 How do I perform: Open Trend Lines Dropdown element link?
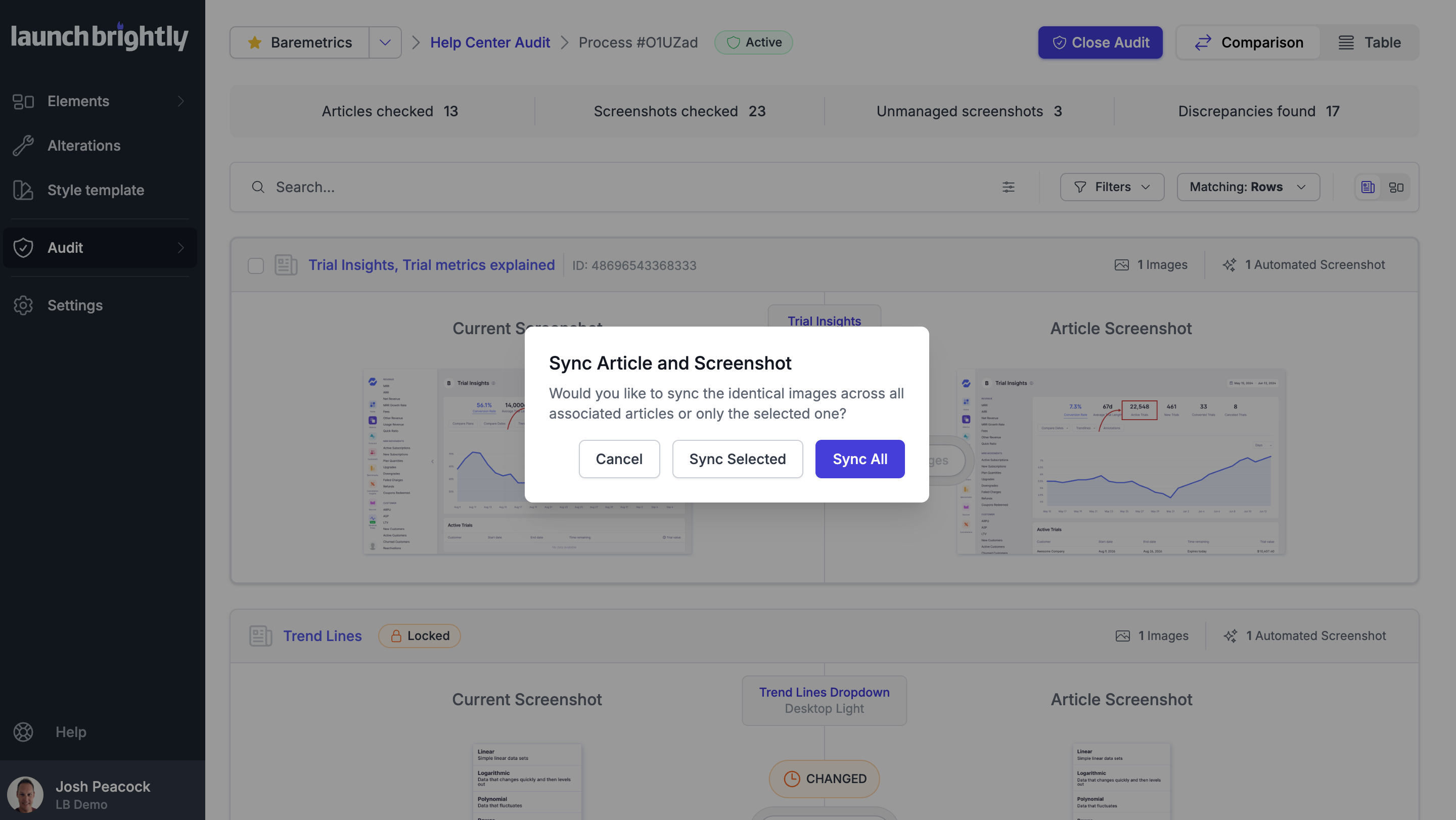pos(824,692)
